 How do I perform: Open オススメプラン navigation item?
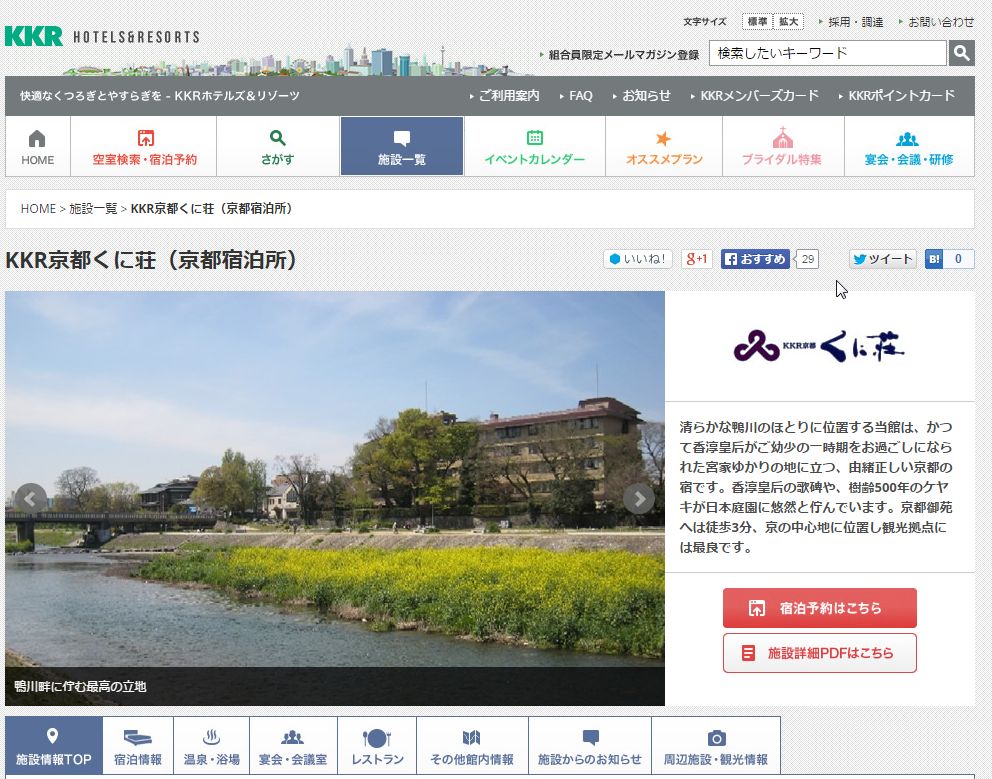click(x=664, y=146)
